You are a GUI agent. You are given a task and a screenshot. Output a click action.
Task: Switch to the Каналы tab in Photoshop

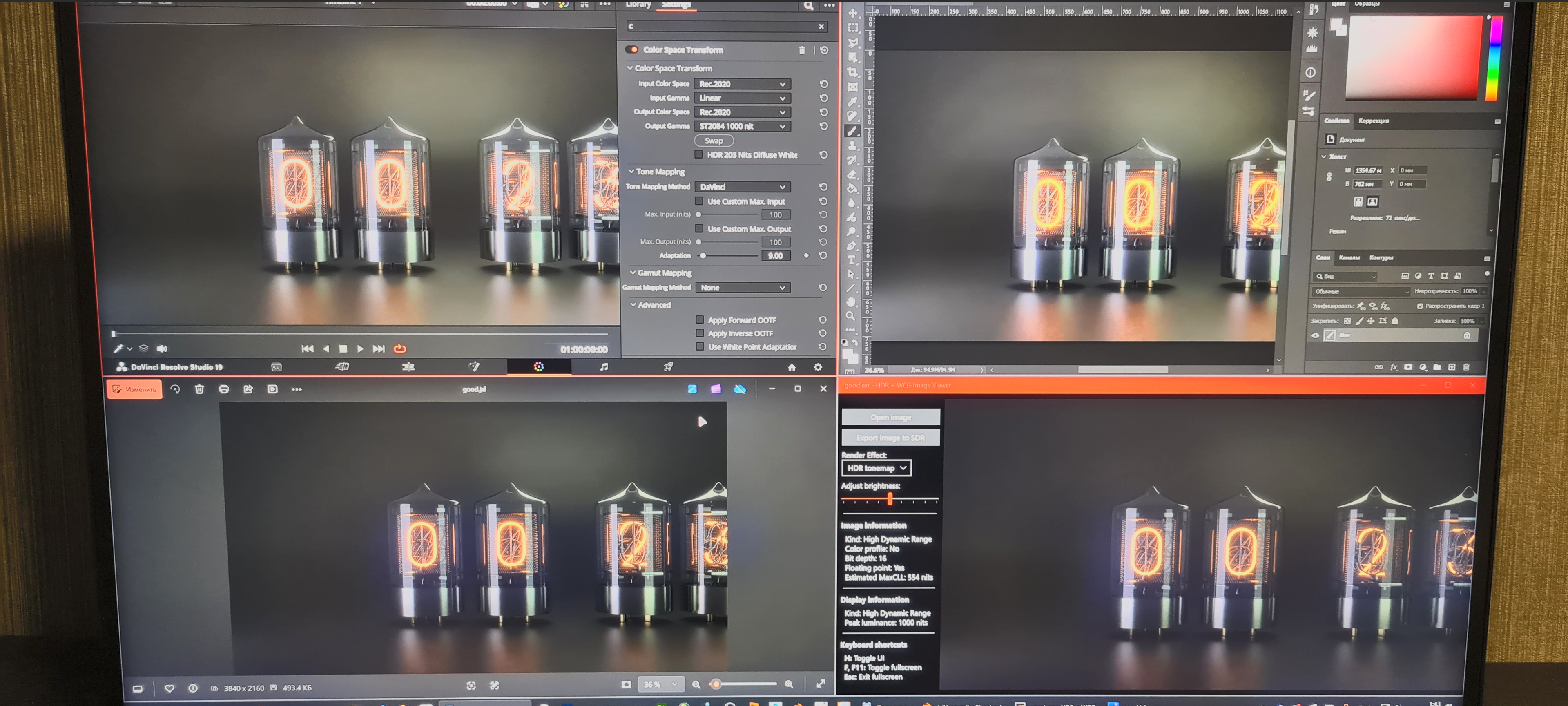pyautogui.click(x=1349, y=257)
